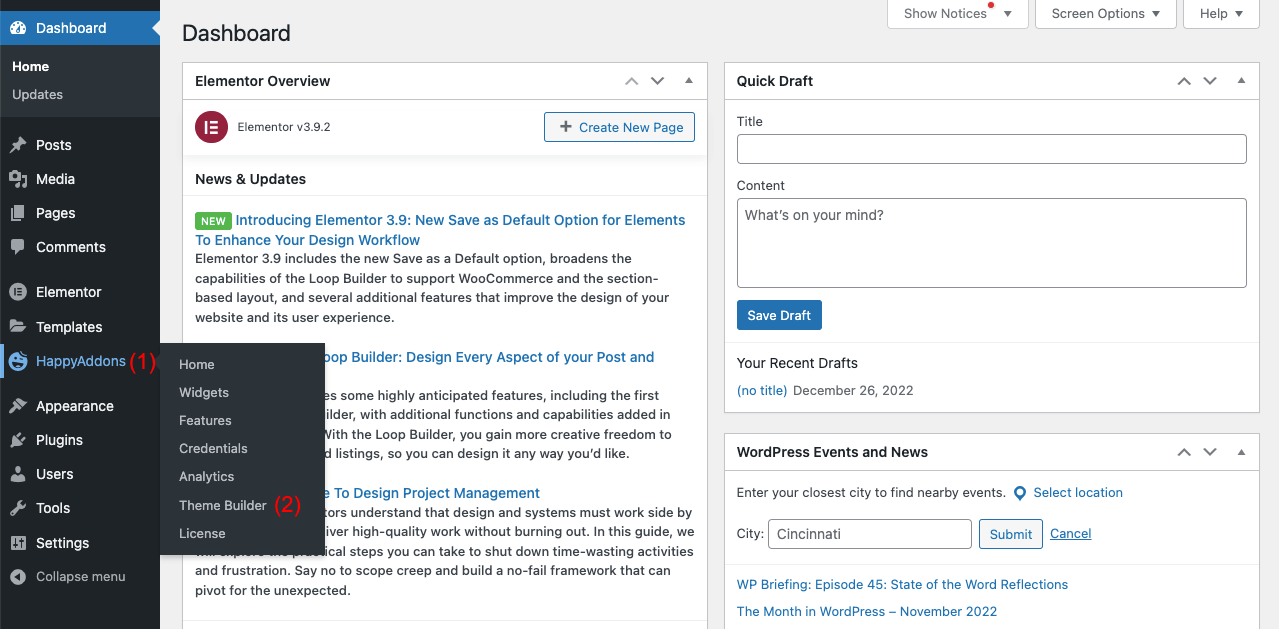Click the location pin icon
The image size is (1279, 629).
1020,493
